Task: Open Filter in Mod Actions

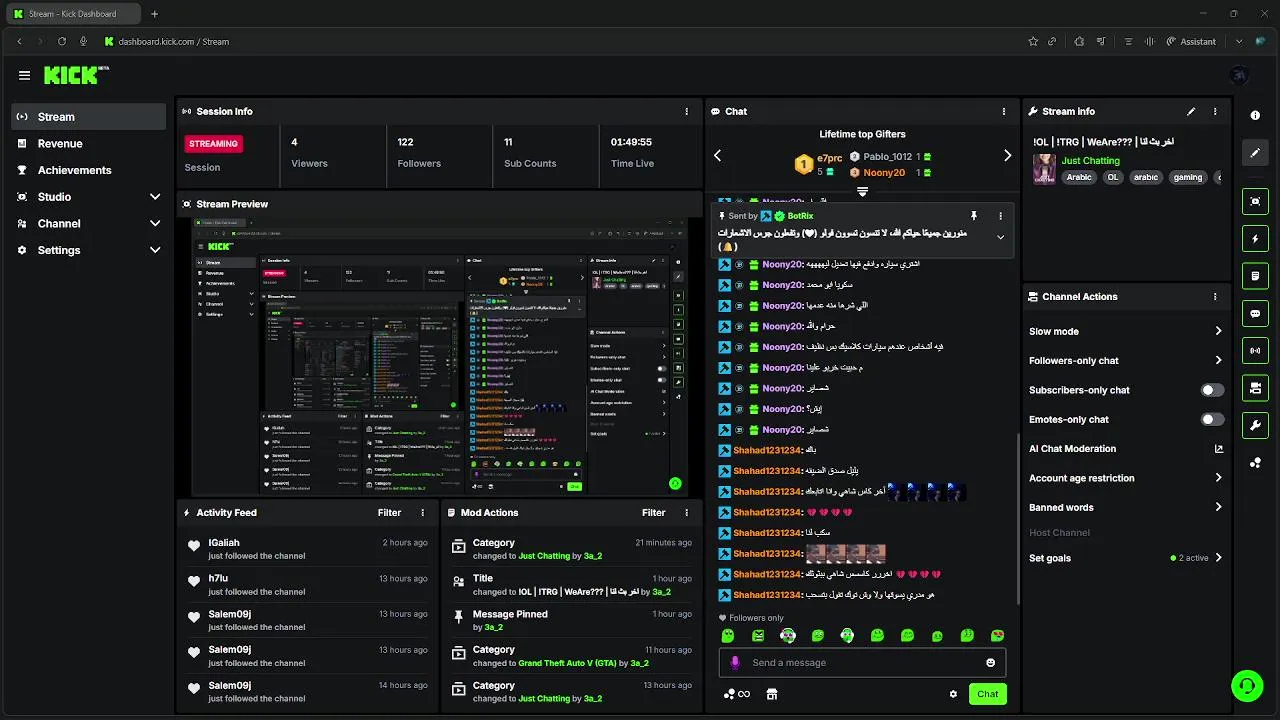Action: [x=653, y=513]
